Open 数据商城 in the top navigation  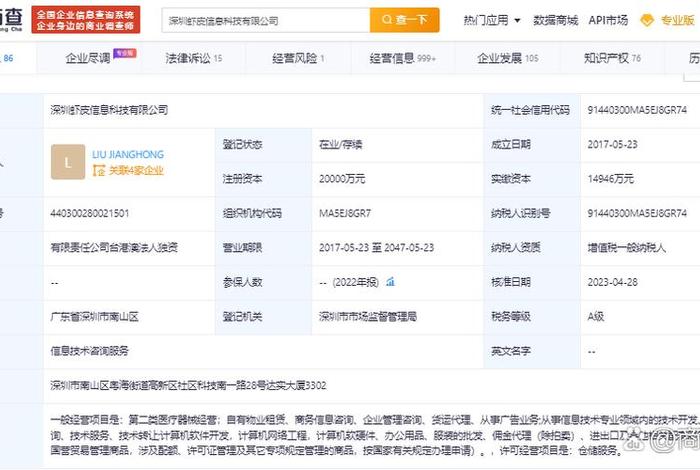click(x=555, y=20)
